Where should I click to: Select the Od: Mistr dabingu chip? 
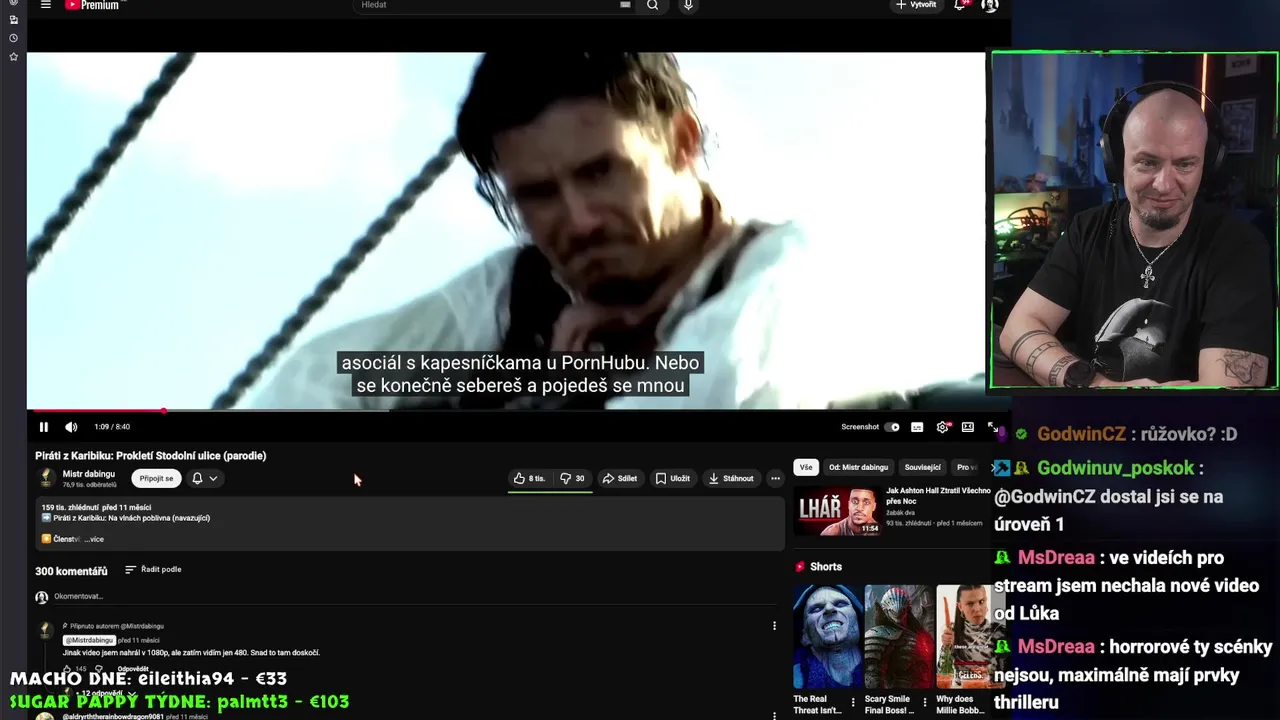(x=858, y=467)
